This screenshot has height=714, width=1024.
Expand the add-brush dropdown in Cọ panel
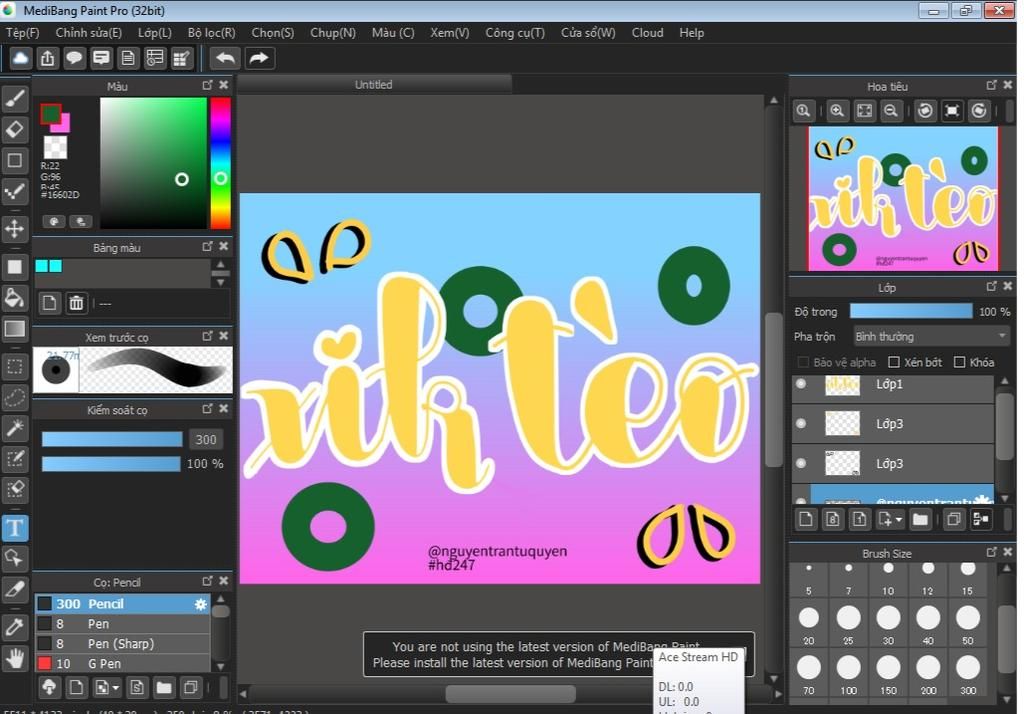116,688
